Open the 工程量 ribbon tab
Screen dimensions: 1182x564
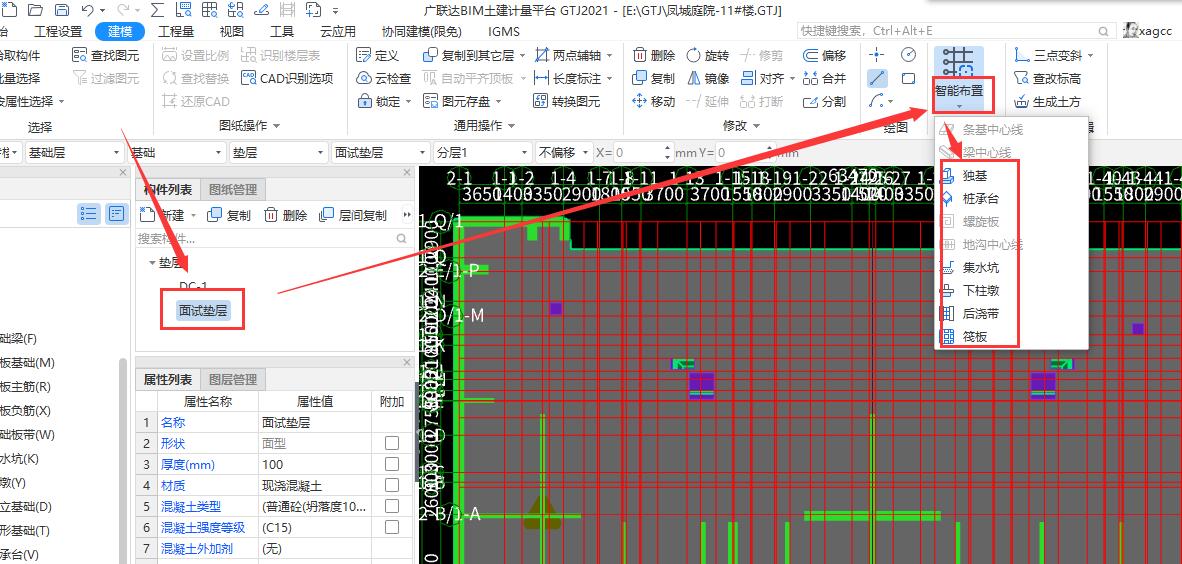pyautogui.click(x=176, y=31)
